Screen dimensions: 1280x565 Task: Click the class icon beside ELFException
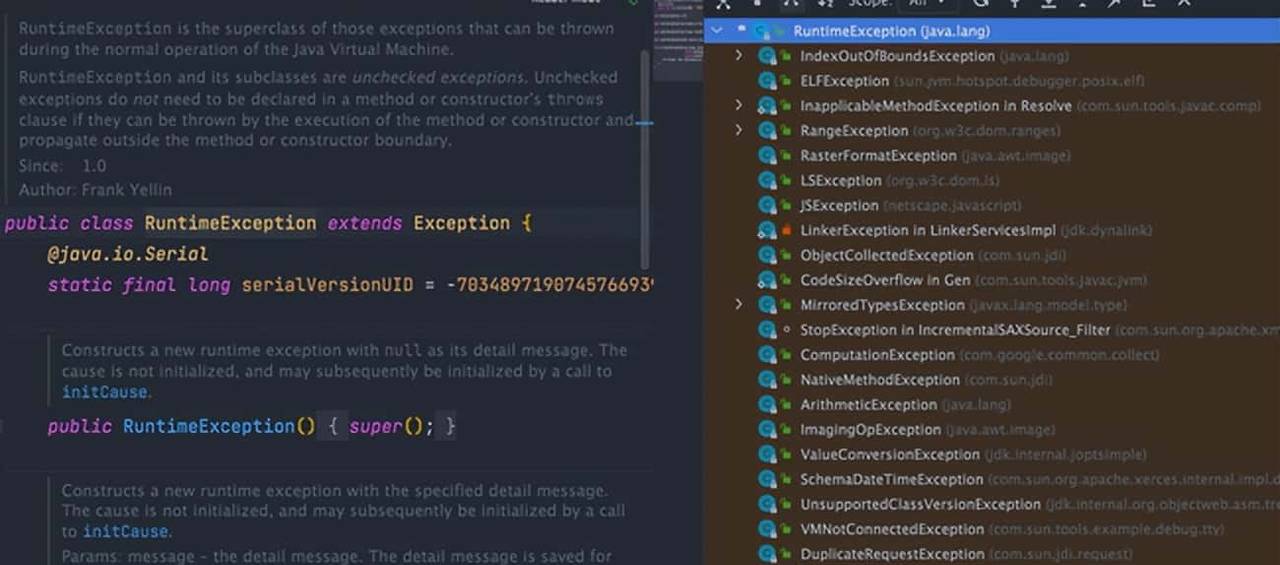(x=768, y=81)
